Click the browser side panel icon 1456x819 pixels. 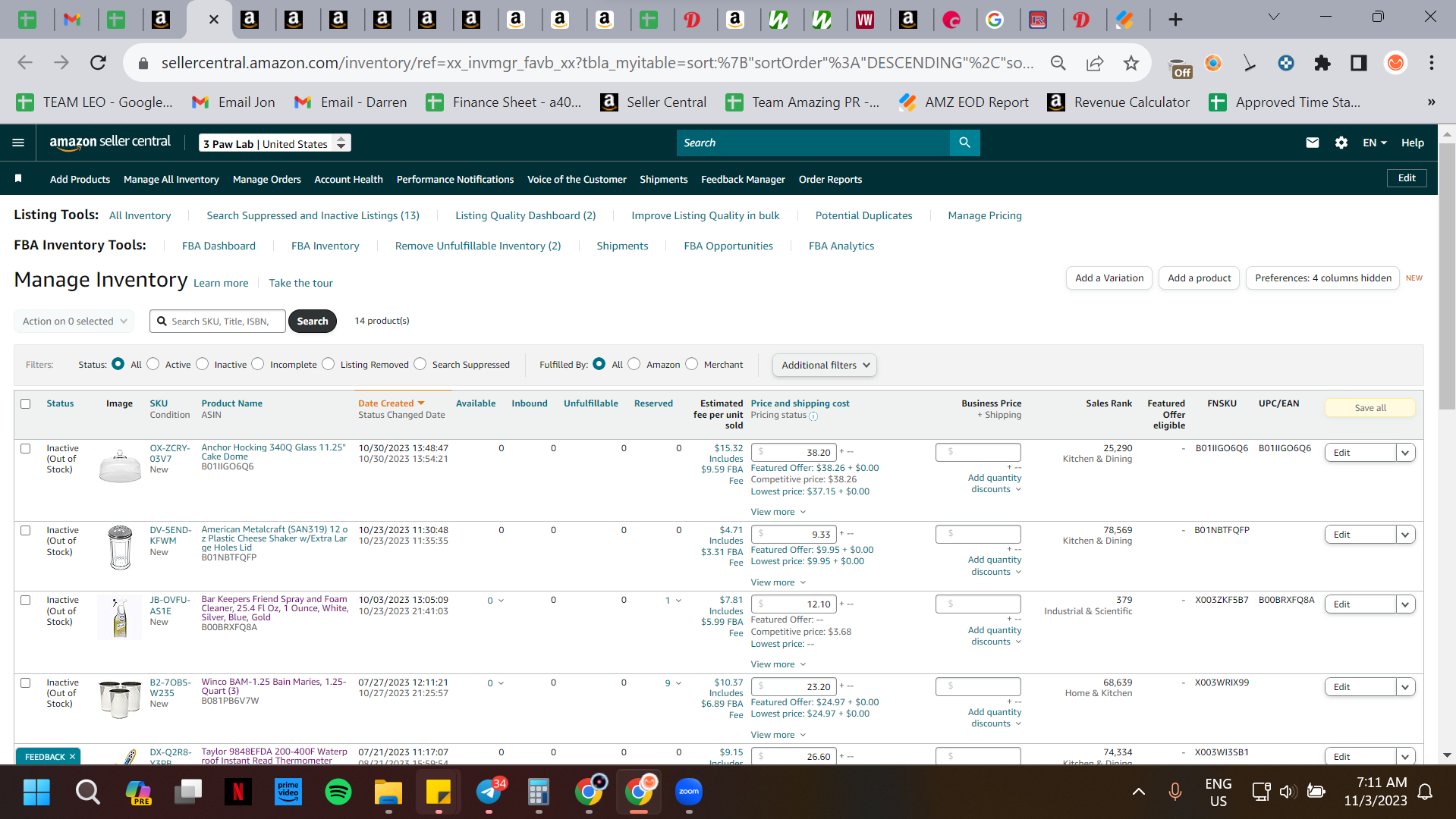pyautogui.click(x=1359, y=63)
